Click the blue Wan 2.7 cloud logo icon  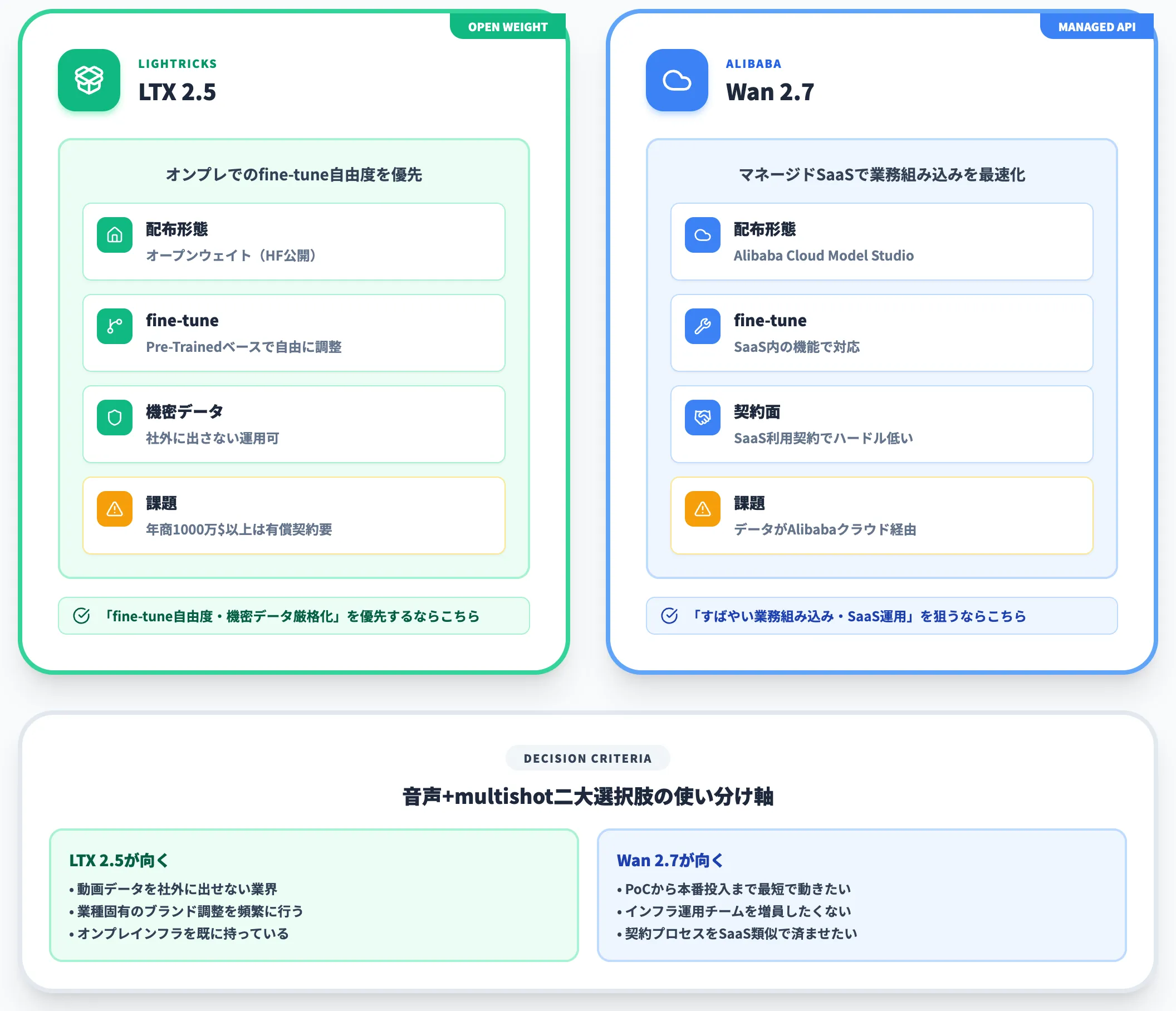[677, 80]
